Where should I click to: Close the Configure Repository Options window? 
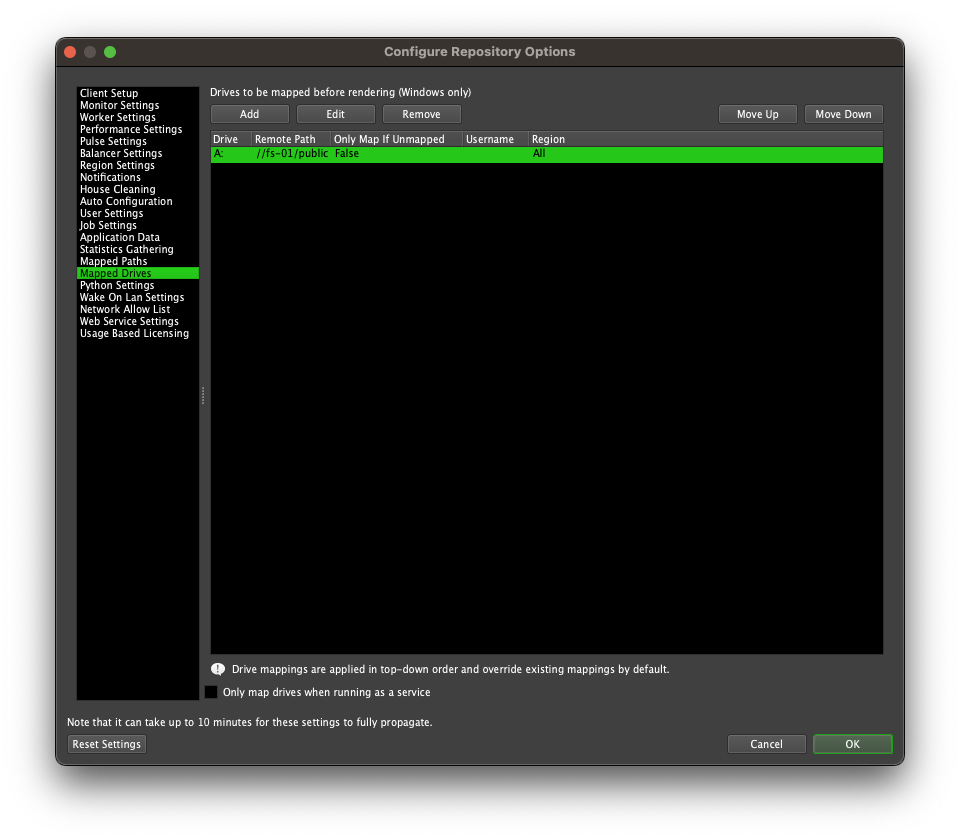(x=70, y=52)
